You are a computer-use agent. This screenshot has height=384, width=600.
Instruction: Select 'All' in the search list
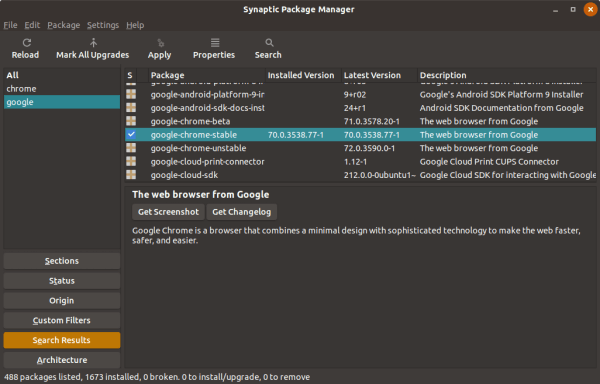pyautogui.click(x=62, y=75)
